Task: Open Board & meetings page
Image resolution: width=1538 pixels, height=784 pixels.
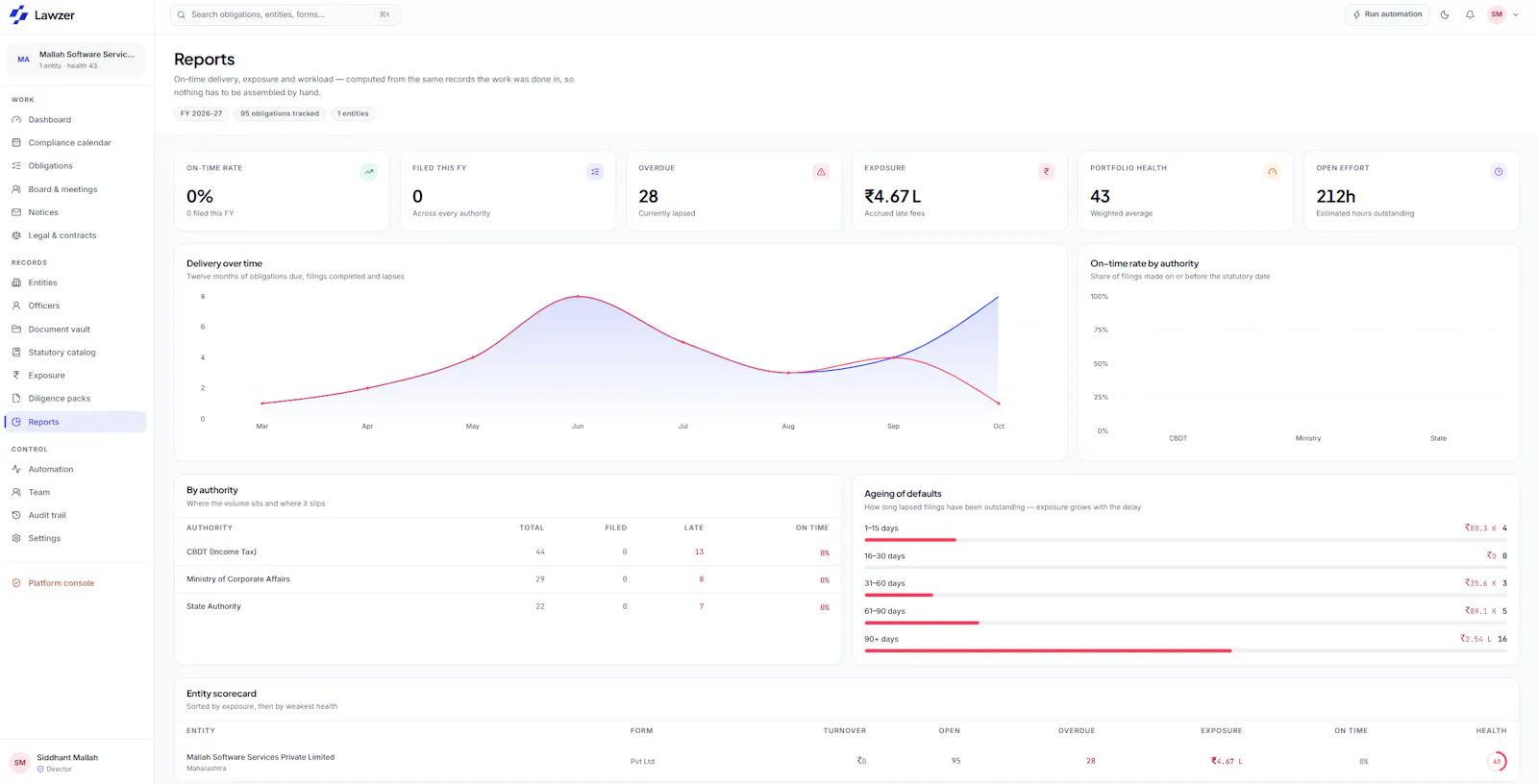Action: [77, 189]
